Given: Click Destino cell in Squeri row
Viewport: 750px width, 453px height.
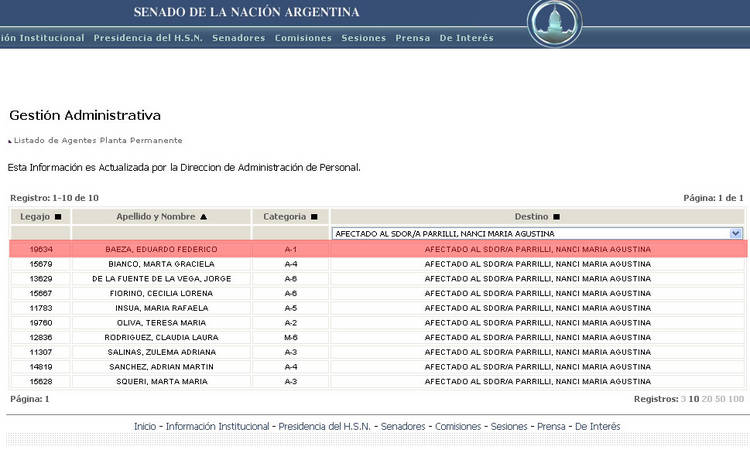Looking at the screenshot, I should (538, 382).
